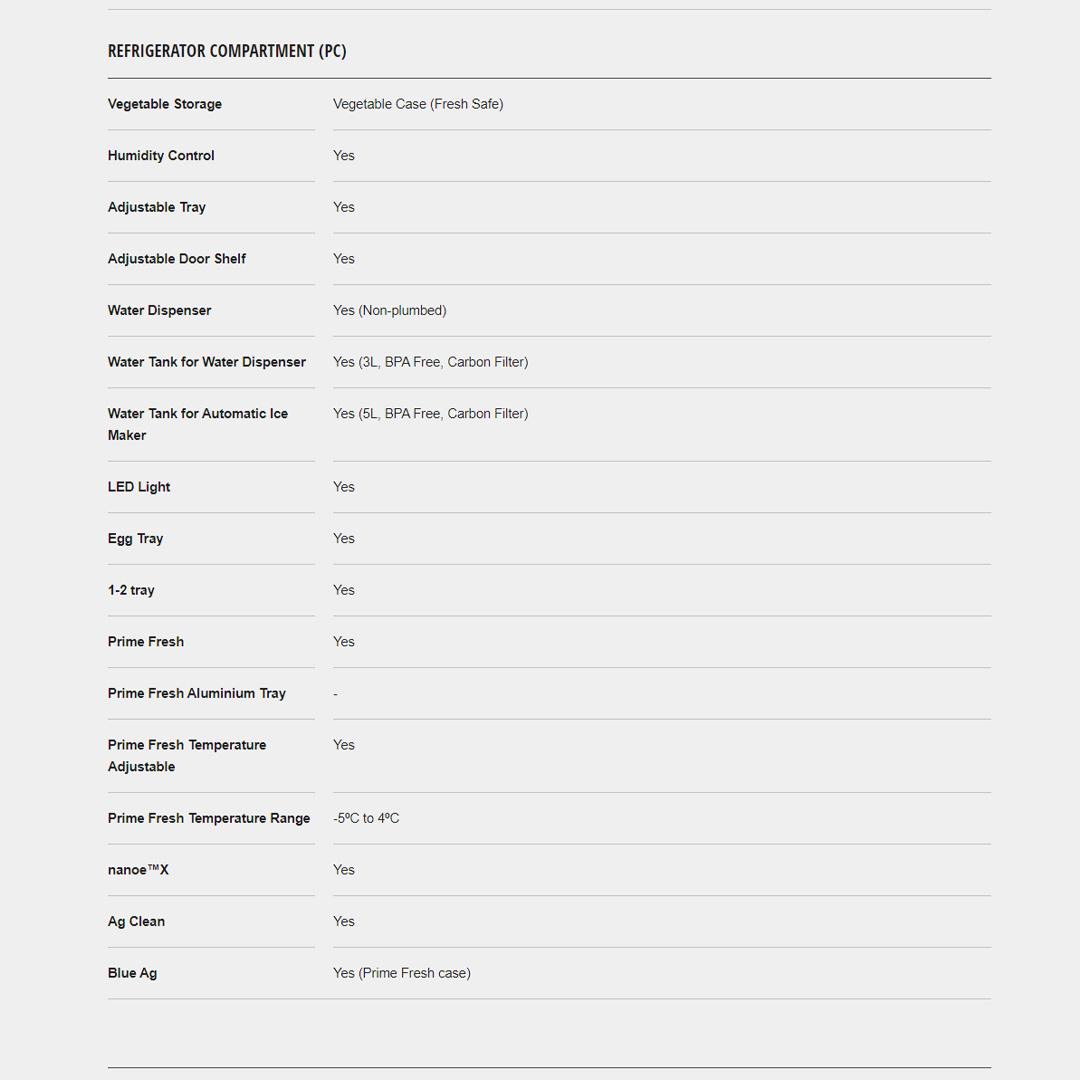
Task: Click the 5L BPA Free Carbon Filter value
Action: [x=430, y=414]
